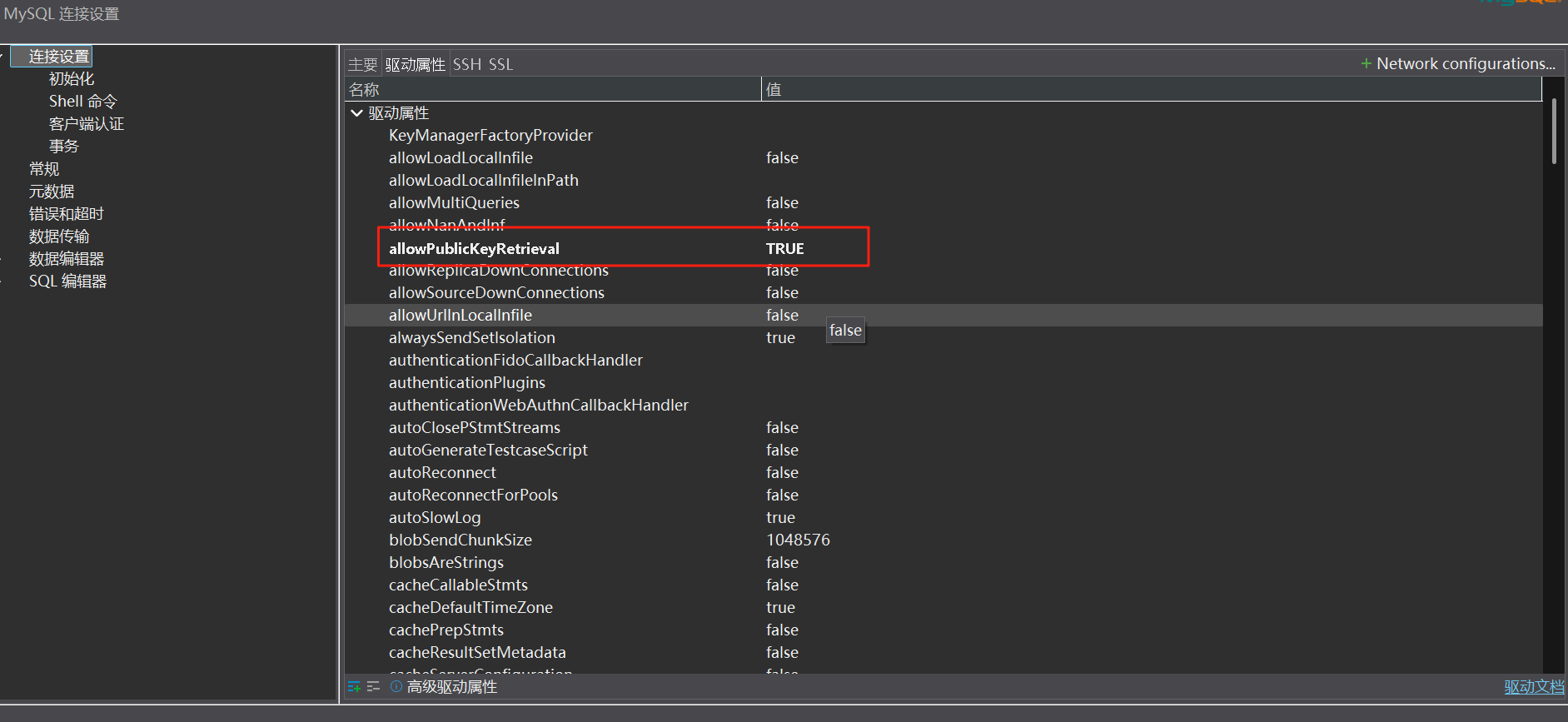
Task: Click the TRUE value of allowPublicKeyRetrieval
Action: (x=784, y=249)
